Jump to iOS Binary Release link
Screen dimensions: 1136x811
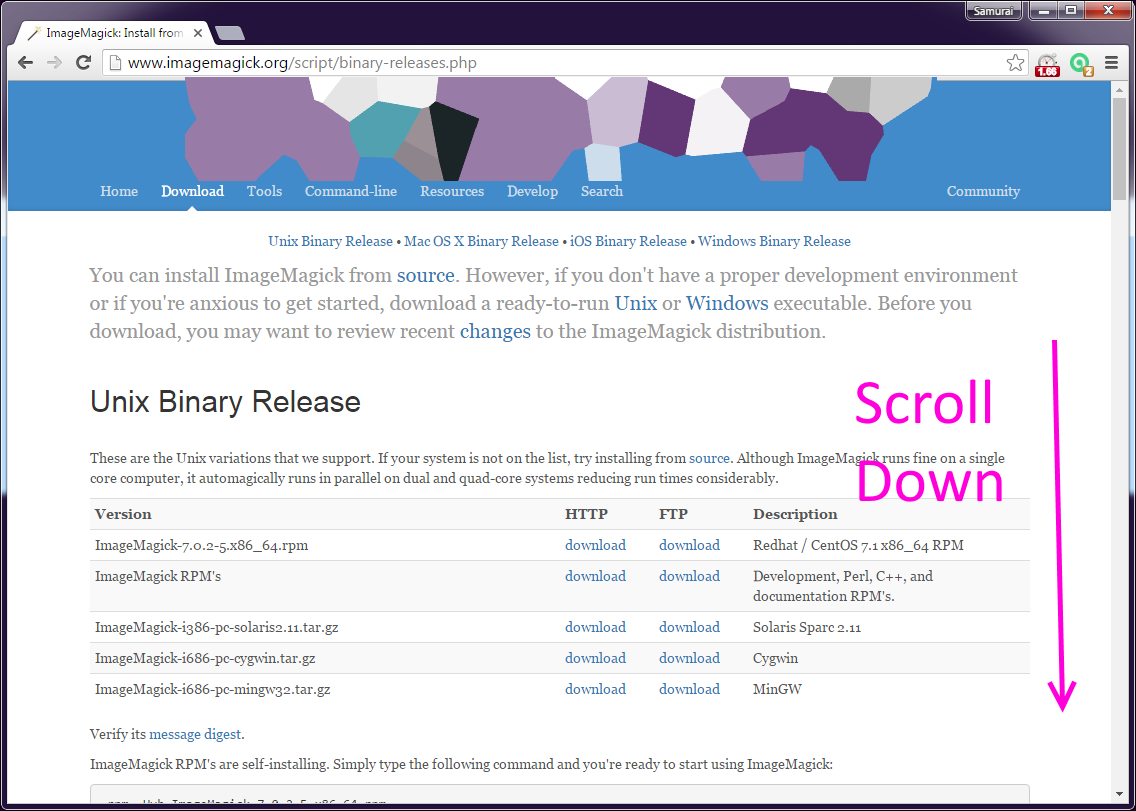(x=628, y=241)
